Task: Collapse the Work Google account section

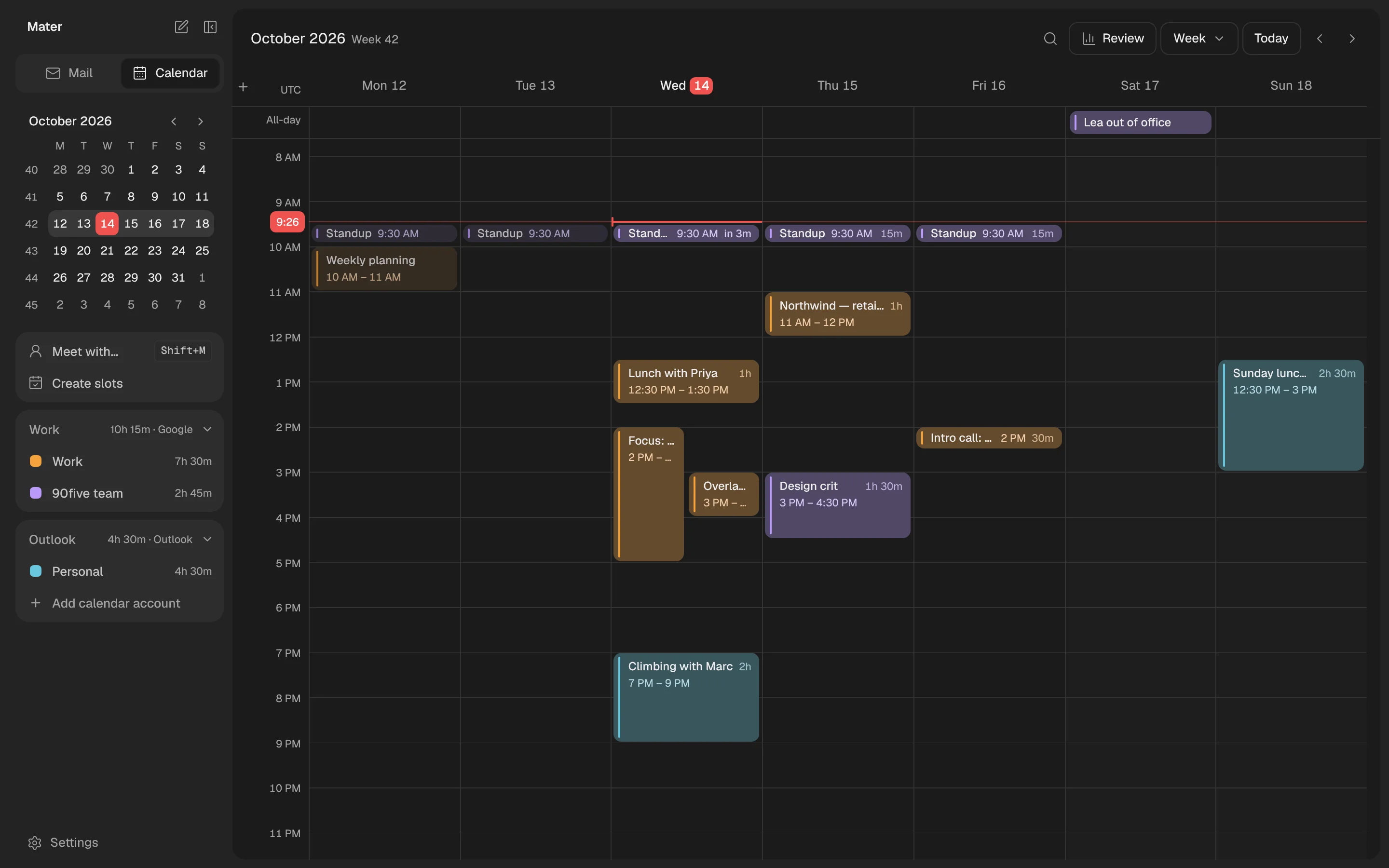Action: tap(208, 429)
